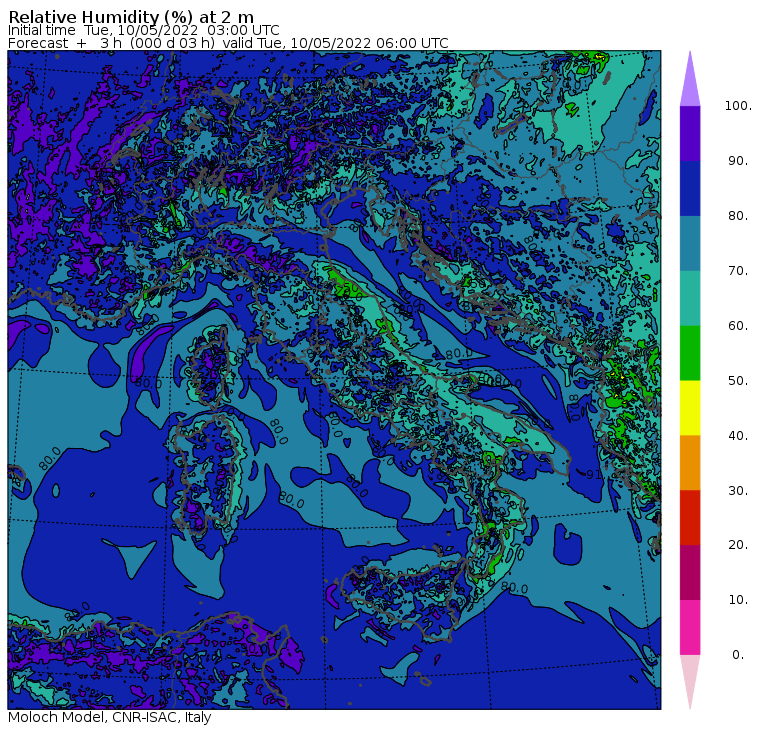Click the '60.' legend label
This screenshot has height=731, width=760.
coord(738,325)
